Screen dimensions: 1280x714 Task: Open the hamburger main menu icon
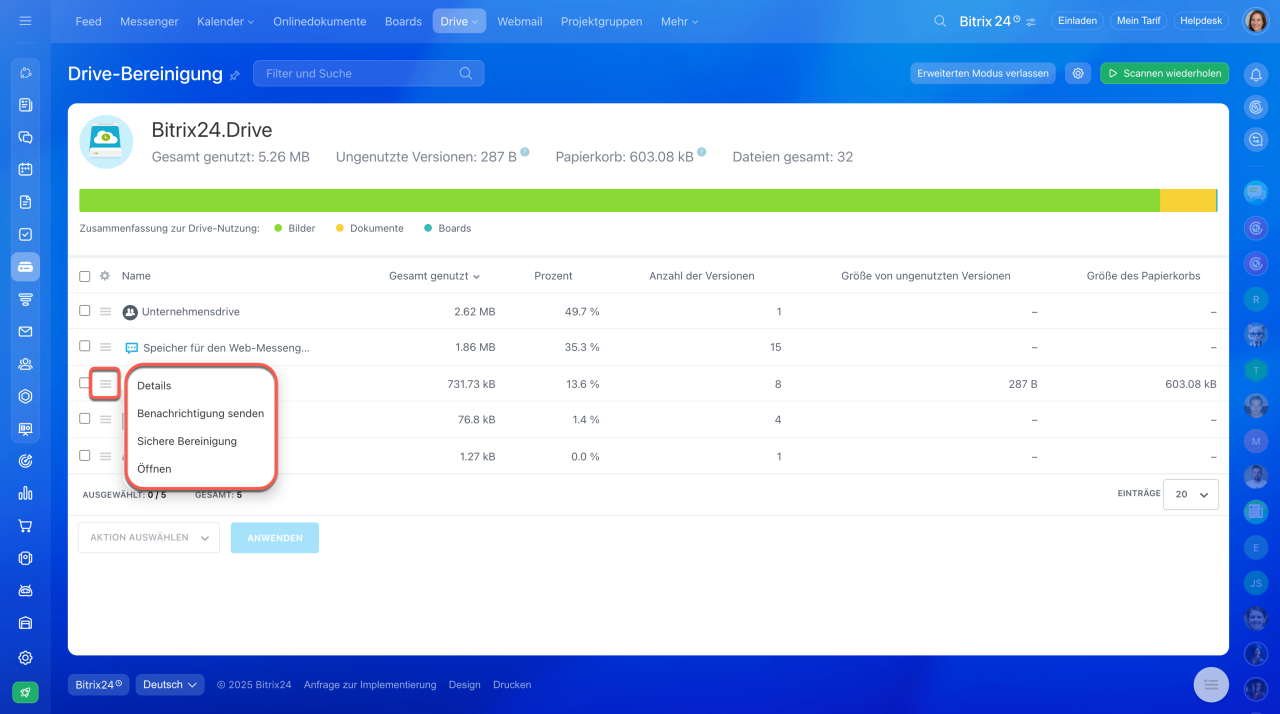pos(25,21)
